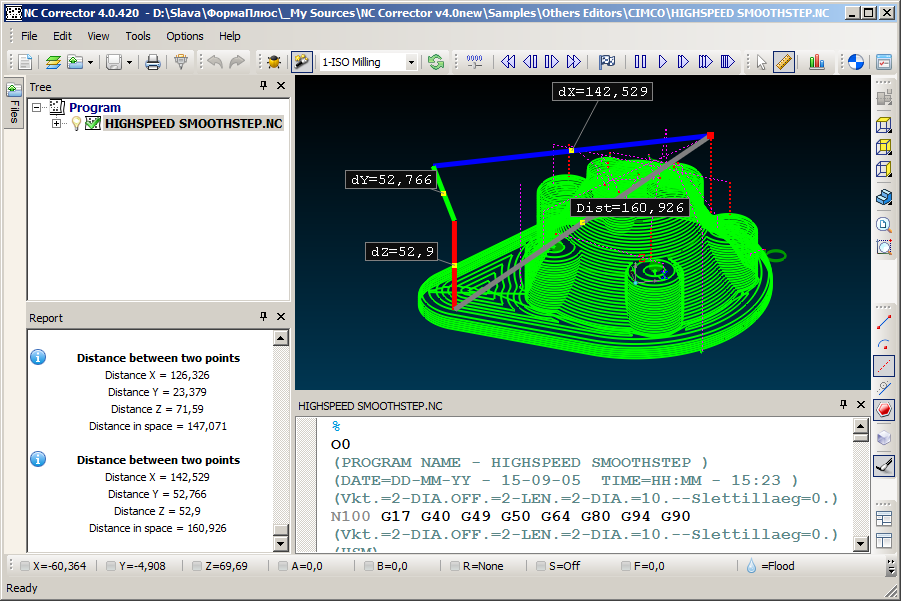Open the checklist settings window icon
Image resolution: width=901 pixels, height=601 pixels.
click(884, 61)
